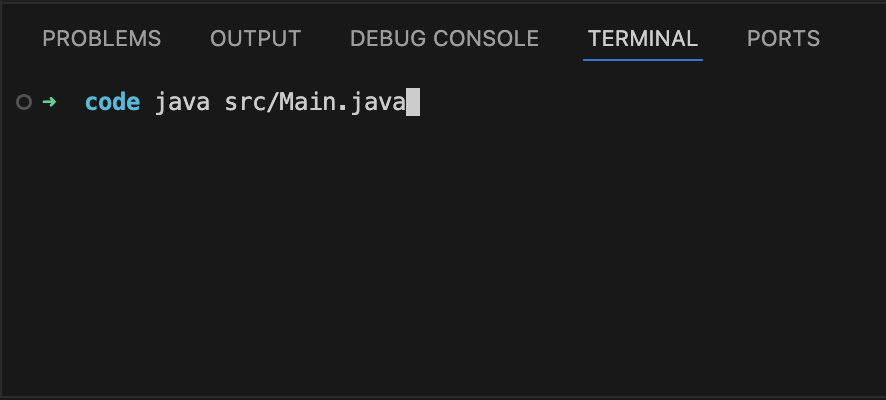Image resolution: width=886 pixels, height=400 pixels.
Task: Click the block cursor after Main.java
Action: click(x=413, y=102)
